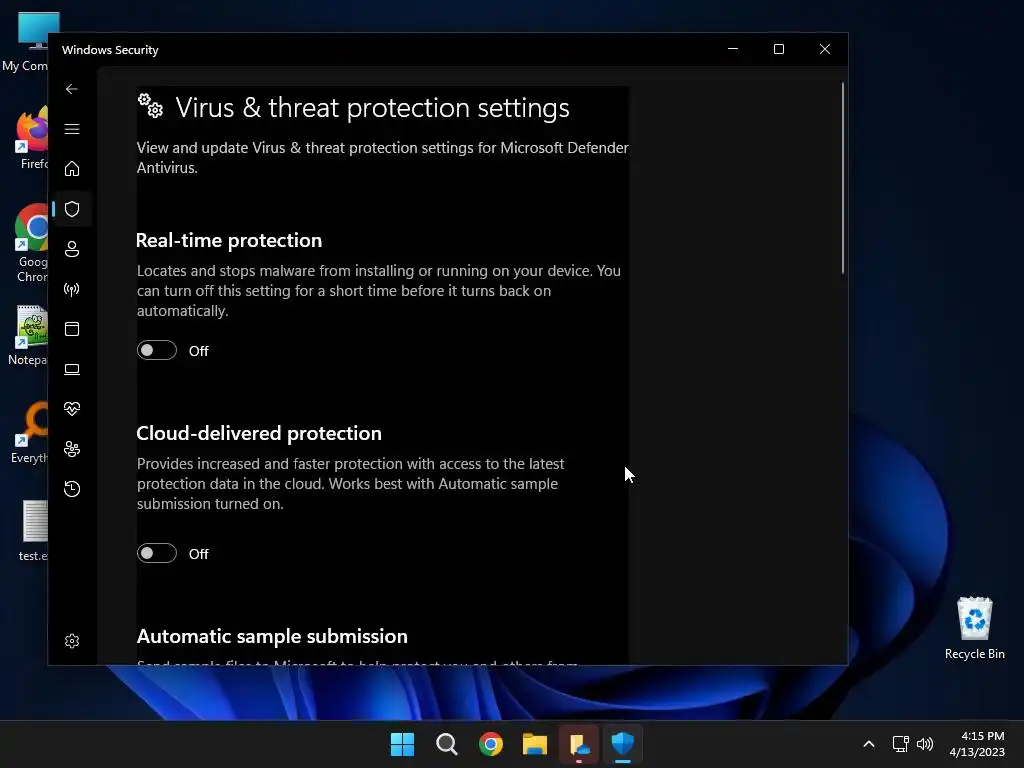Open taskbar Search

click(x=447, y=744)
